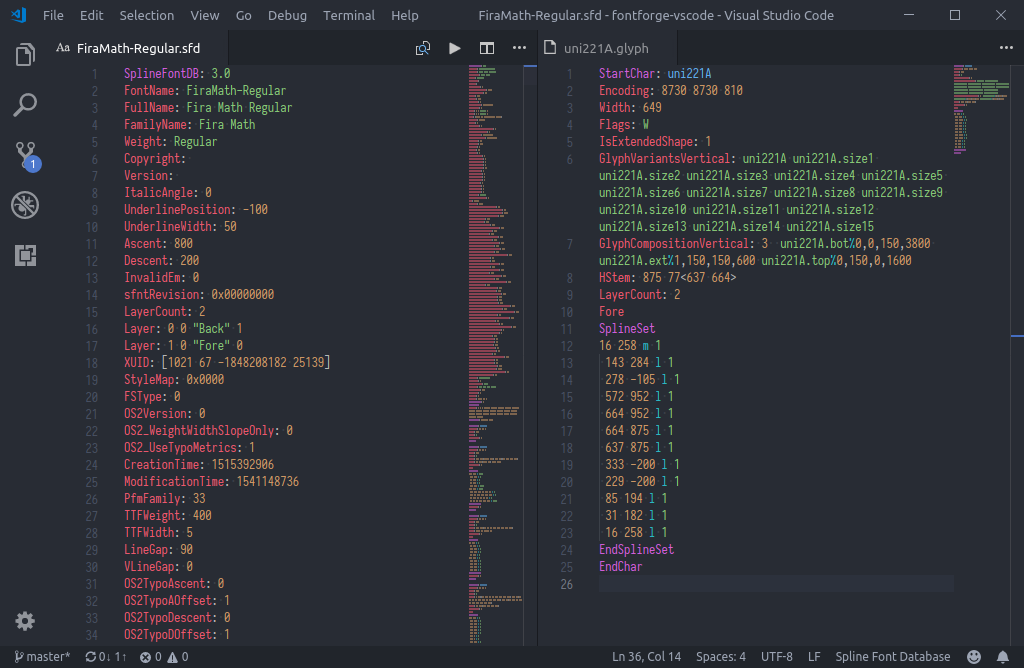This screenshot has width=1024, height=668.
Task: Switch to FiraMath-Regular.sfd tab
Action: pyautogui.click(x=138, y=48)
